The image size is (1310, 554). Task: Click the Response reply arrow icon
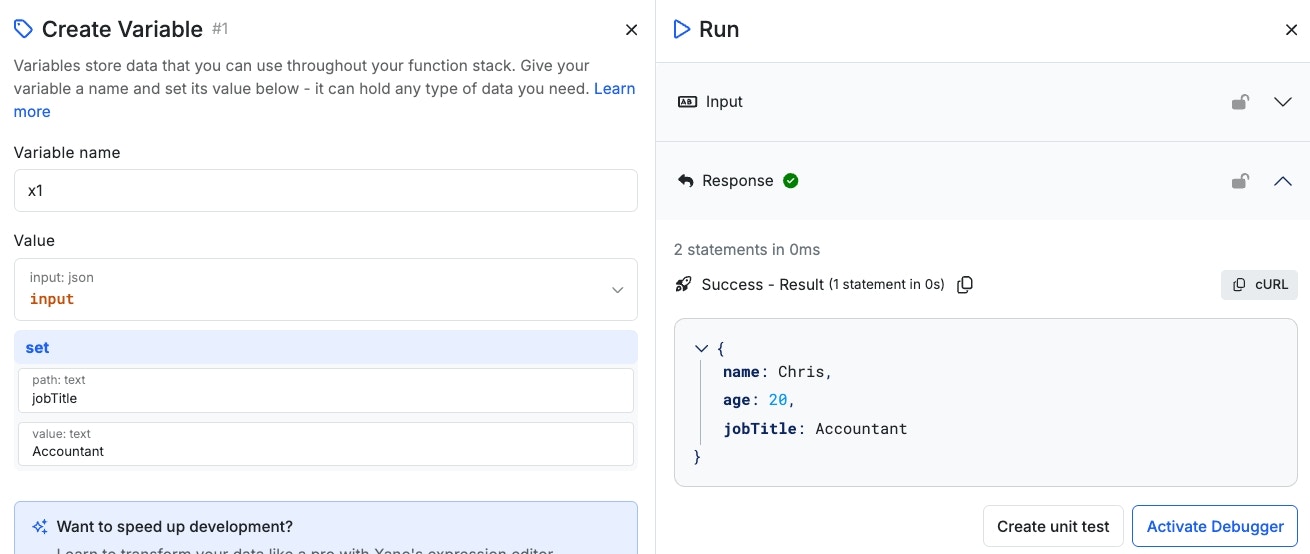[686, 181]
